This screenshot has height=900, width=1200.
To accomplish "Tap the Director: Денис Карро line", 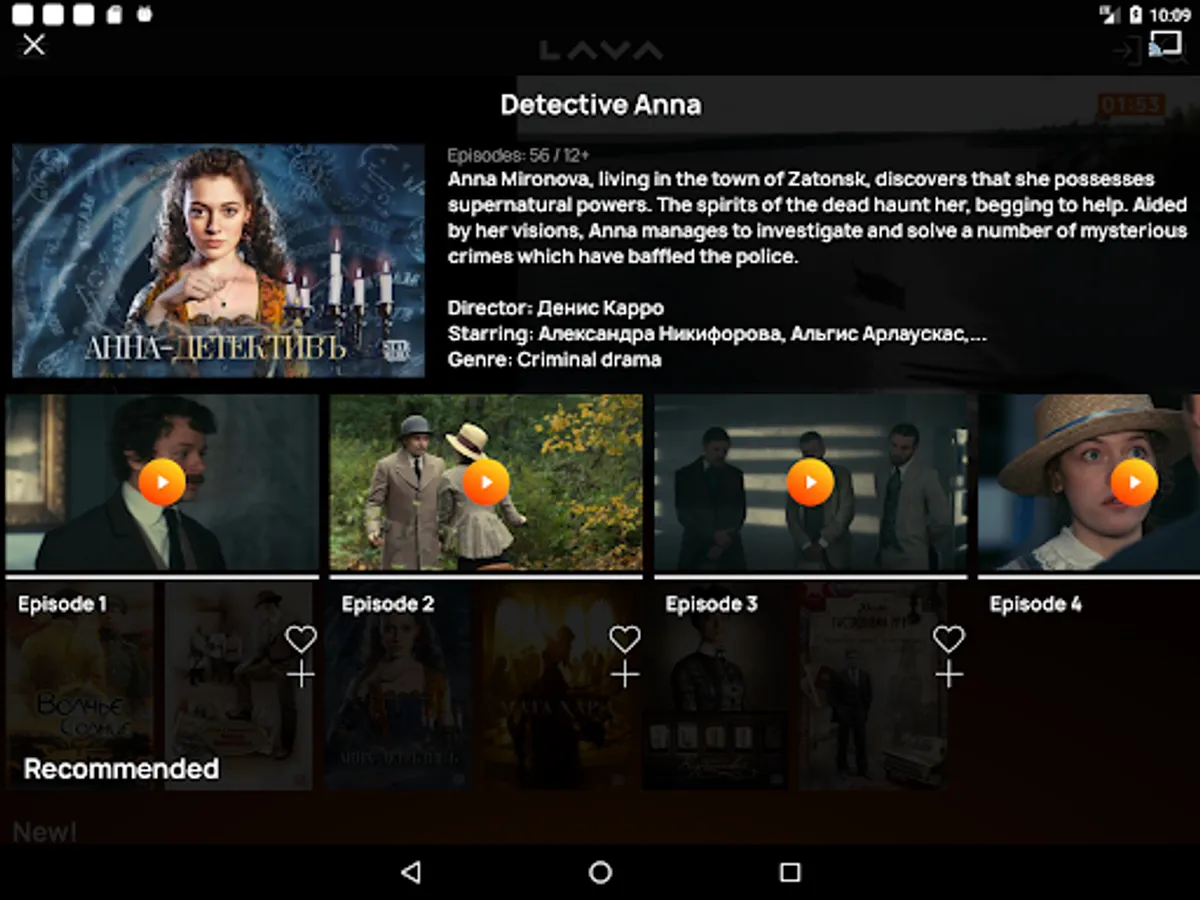I will (555, 308).
